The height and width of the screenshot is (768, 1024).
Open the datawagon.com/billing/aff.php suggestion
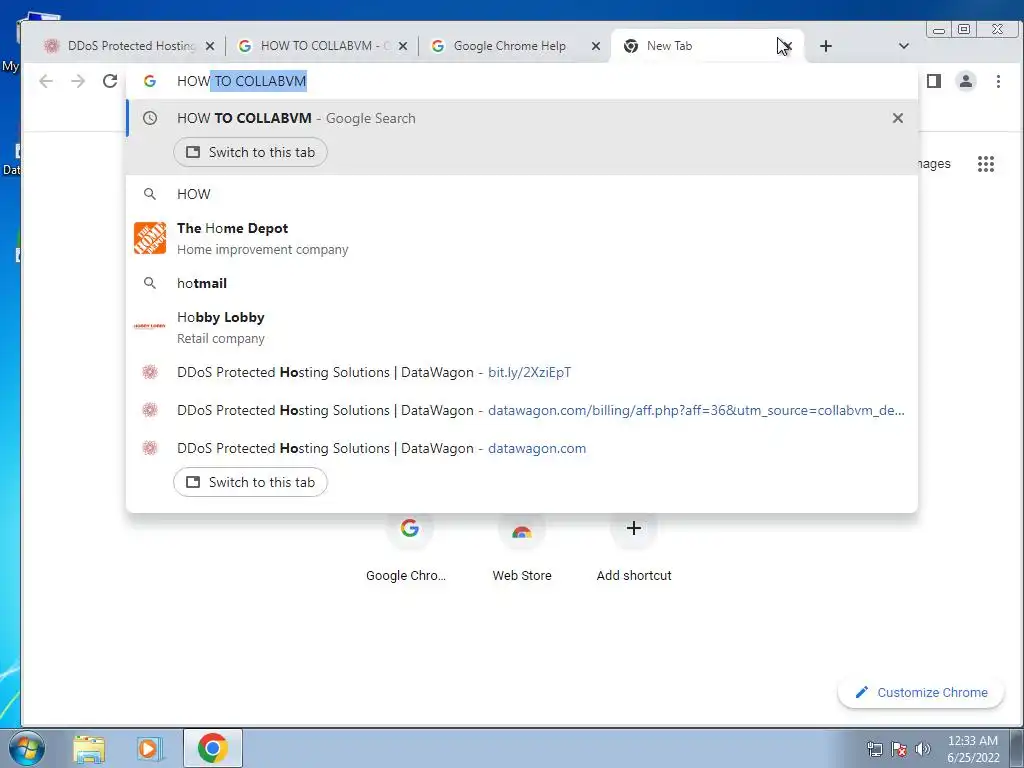[x=522, y=410]
